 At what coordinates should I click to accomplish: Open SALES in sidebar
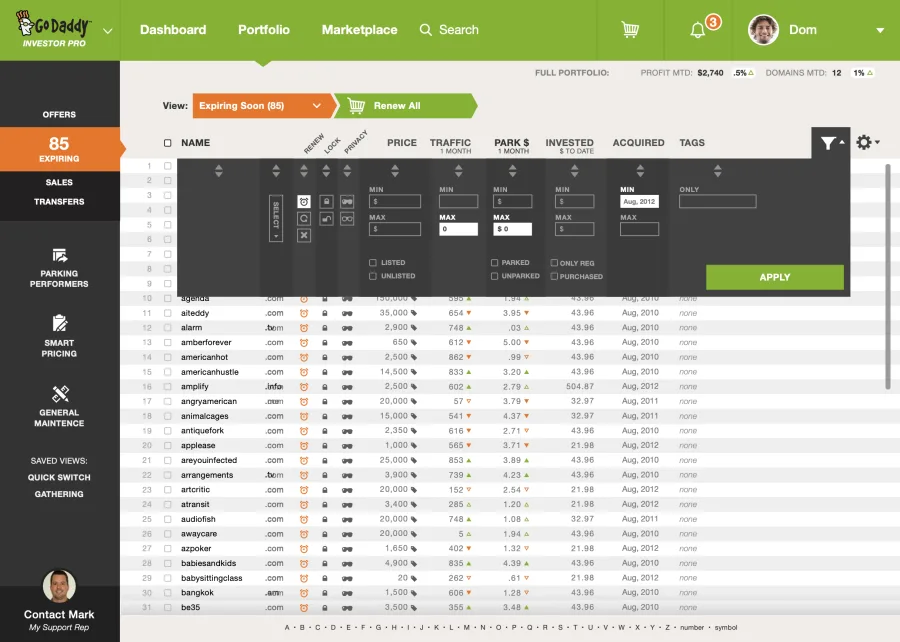pos(59,182)
